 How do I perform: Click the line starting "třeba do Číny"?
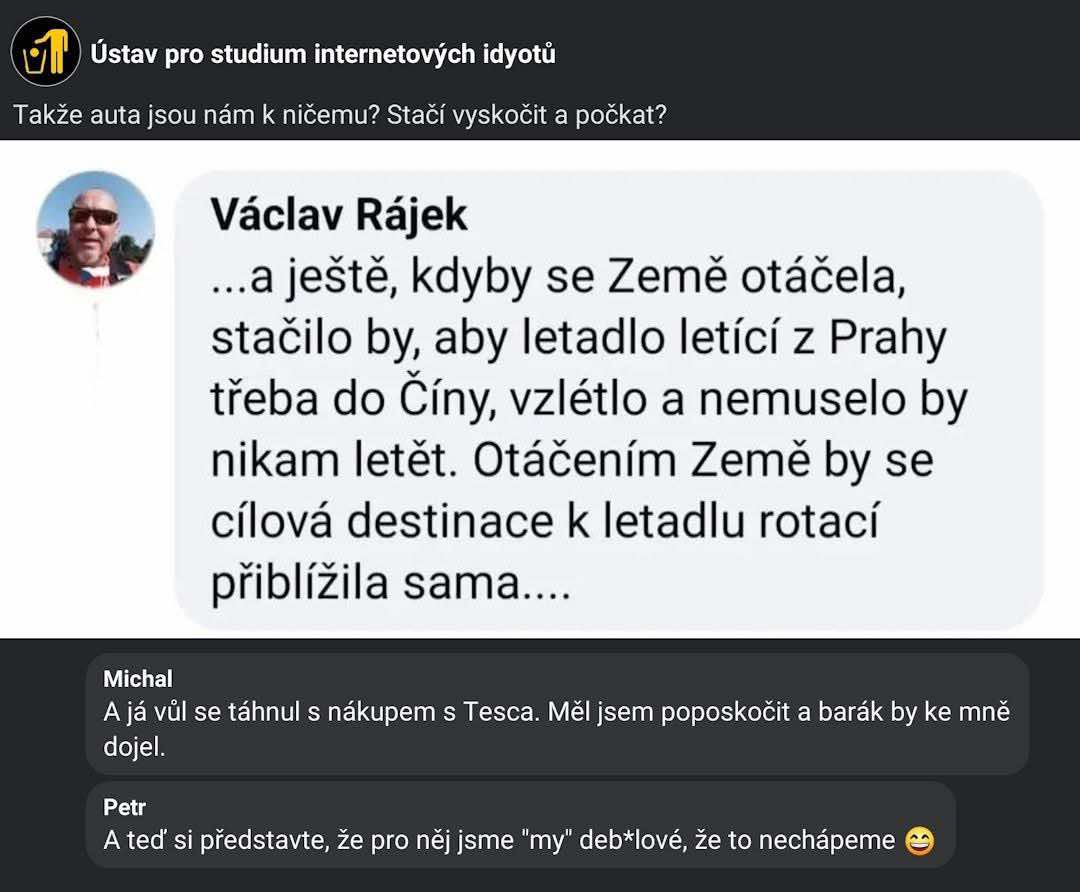(589, 401)
